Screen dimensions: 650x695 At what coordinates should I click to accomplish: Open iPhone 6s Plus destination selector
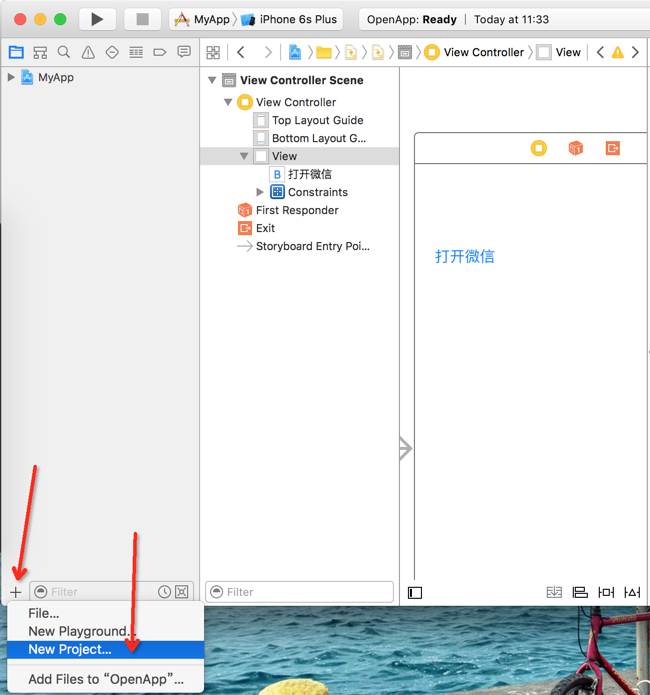click(290, 20)
